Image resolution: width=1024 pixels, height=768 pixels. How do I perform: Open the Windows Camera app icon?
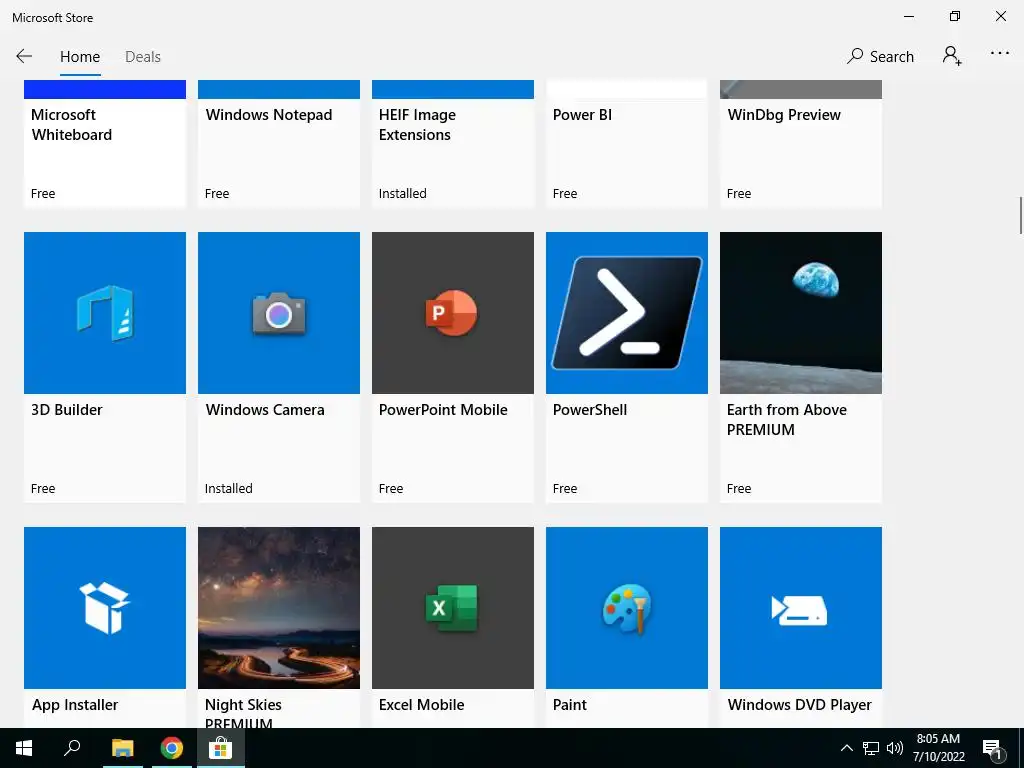click(279, 313)
